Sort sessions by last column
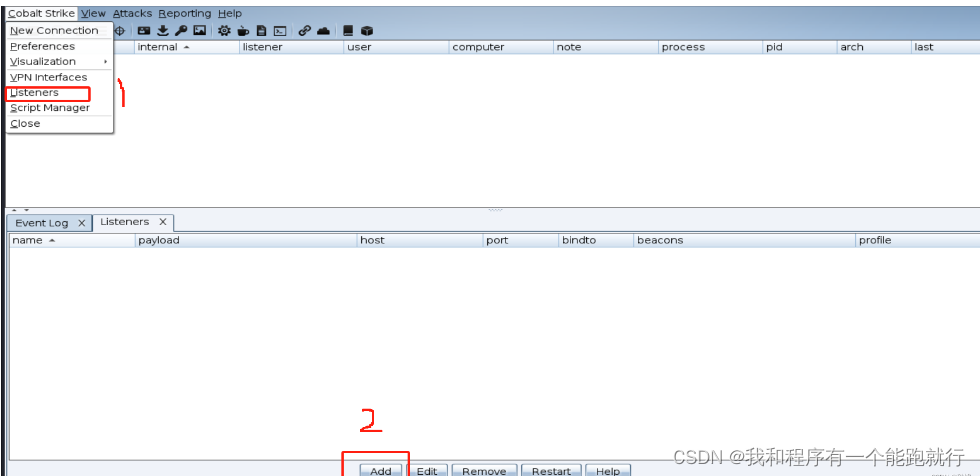The height and width of the screenshot is (476, 980). click(946, 47)
